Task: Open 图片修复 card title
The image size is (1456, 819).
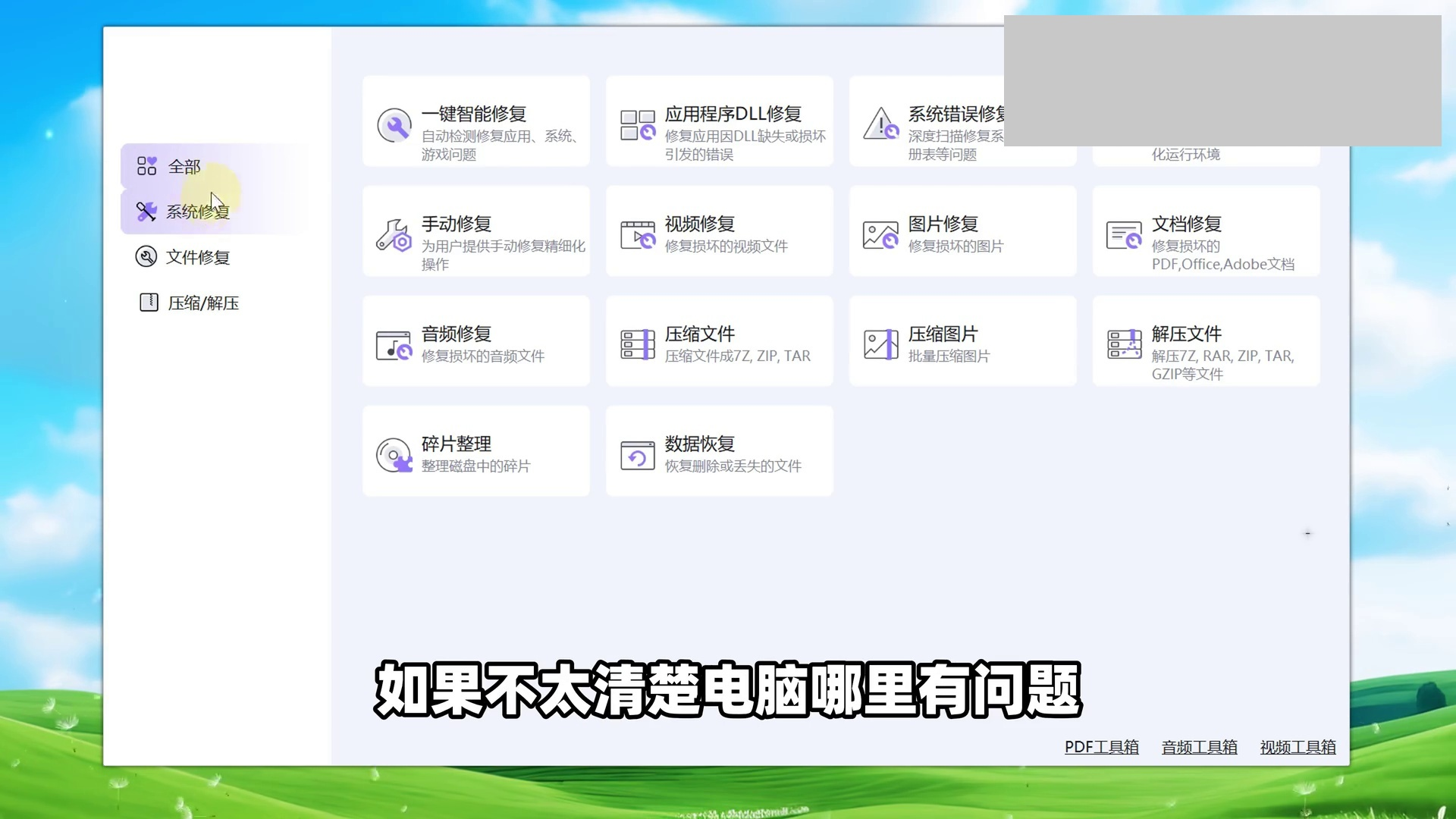Action: pos(943,224)
